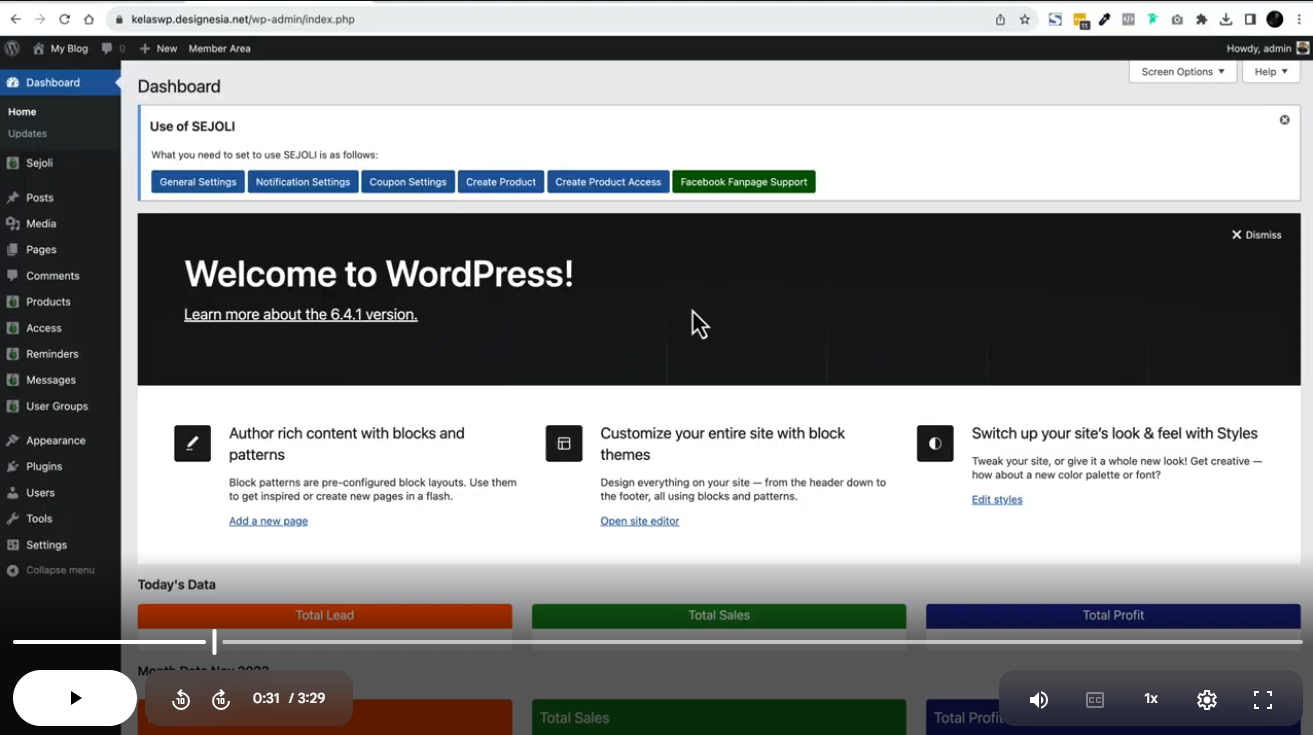The image size is (1313, 735).
Task: Open the Access menu
Action: coord(60,328)
